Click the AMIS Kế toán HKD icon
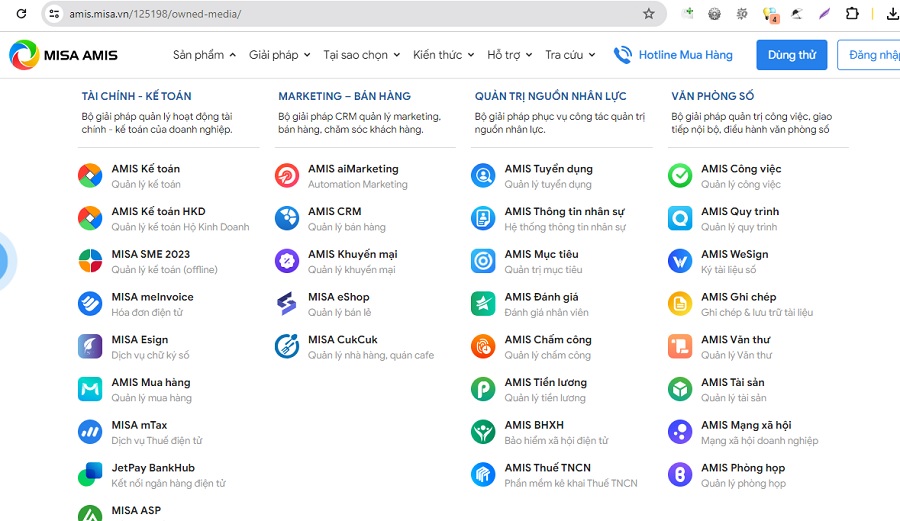This screenshot has width=900, height=521. (90, 218)
